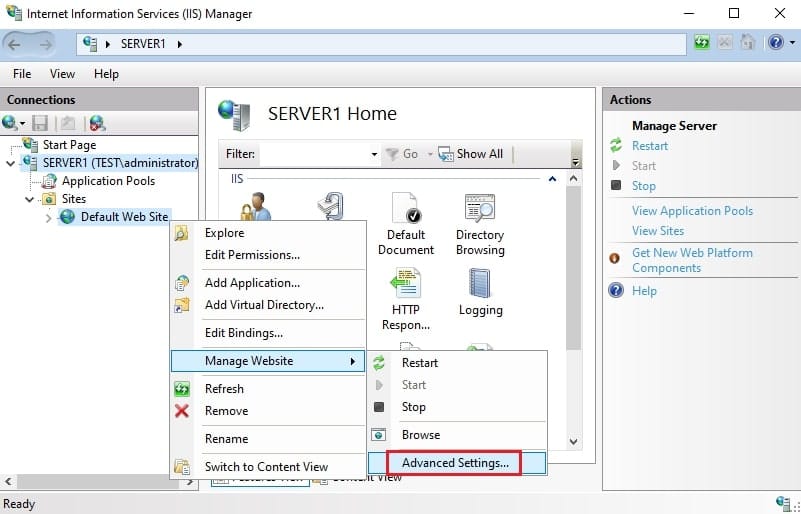Image resolution: width=801 pixels, height=514 pixels.
Task: Click the Add Application icon in context menu
Action: 182,283
